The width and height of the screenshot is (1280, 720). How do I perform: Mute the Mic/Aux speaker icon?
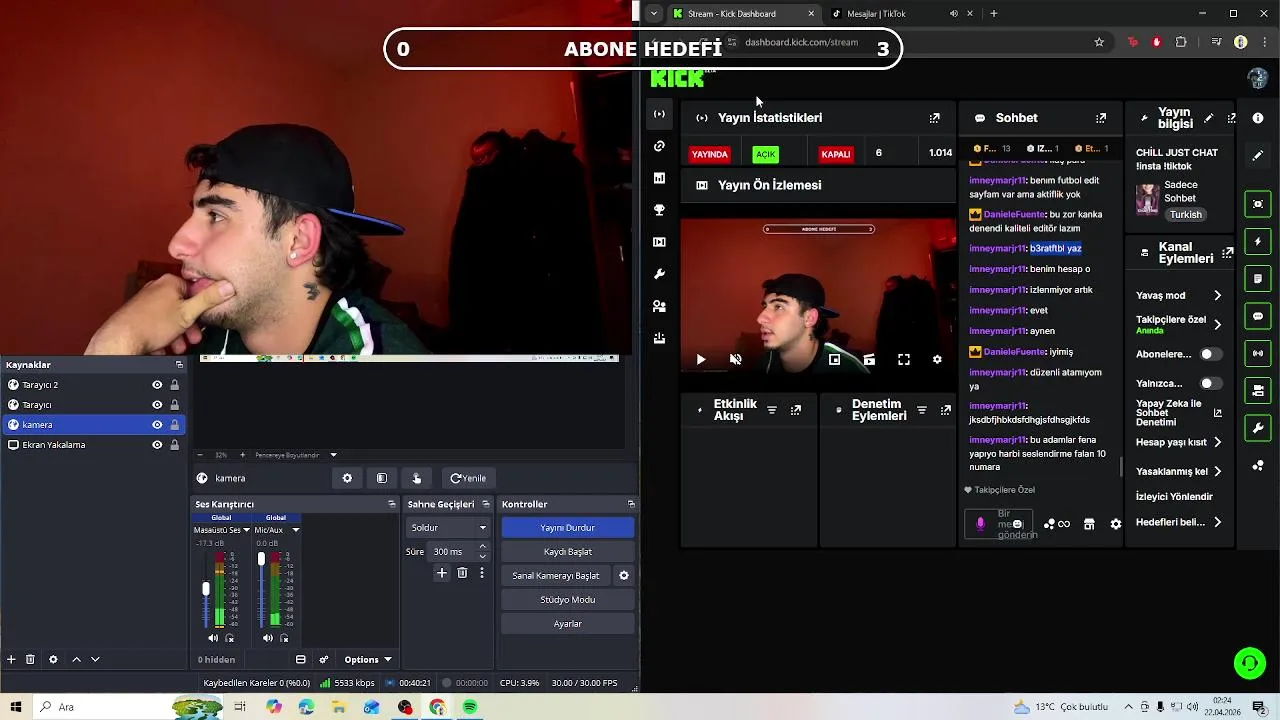(267, 638)
